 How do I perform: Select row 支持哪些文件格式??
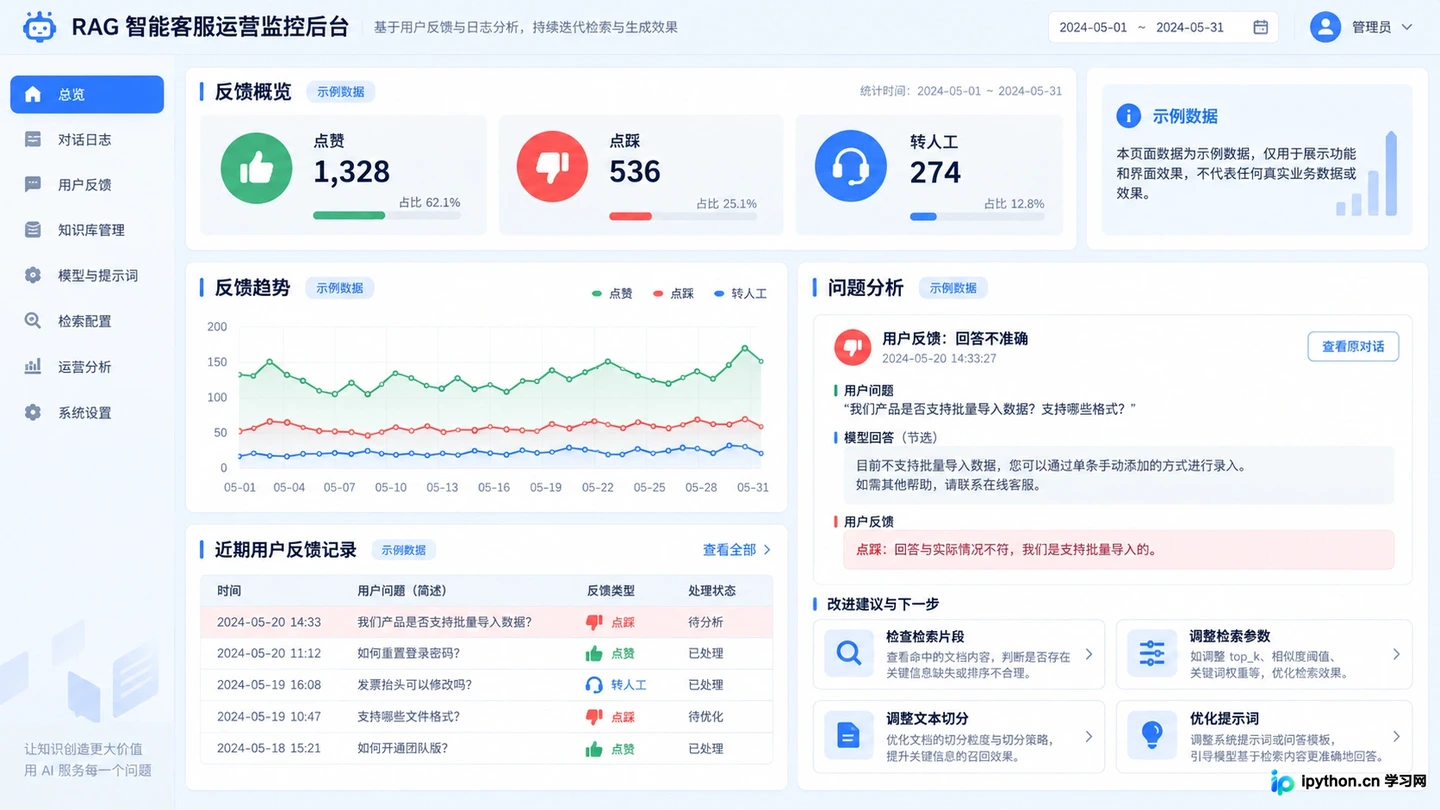(x=487, y=717)
